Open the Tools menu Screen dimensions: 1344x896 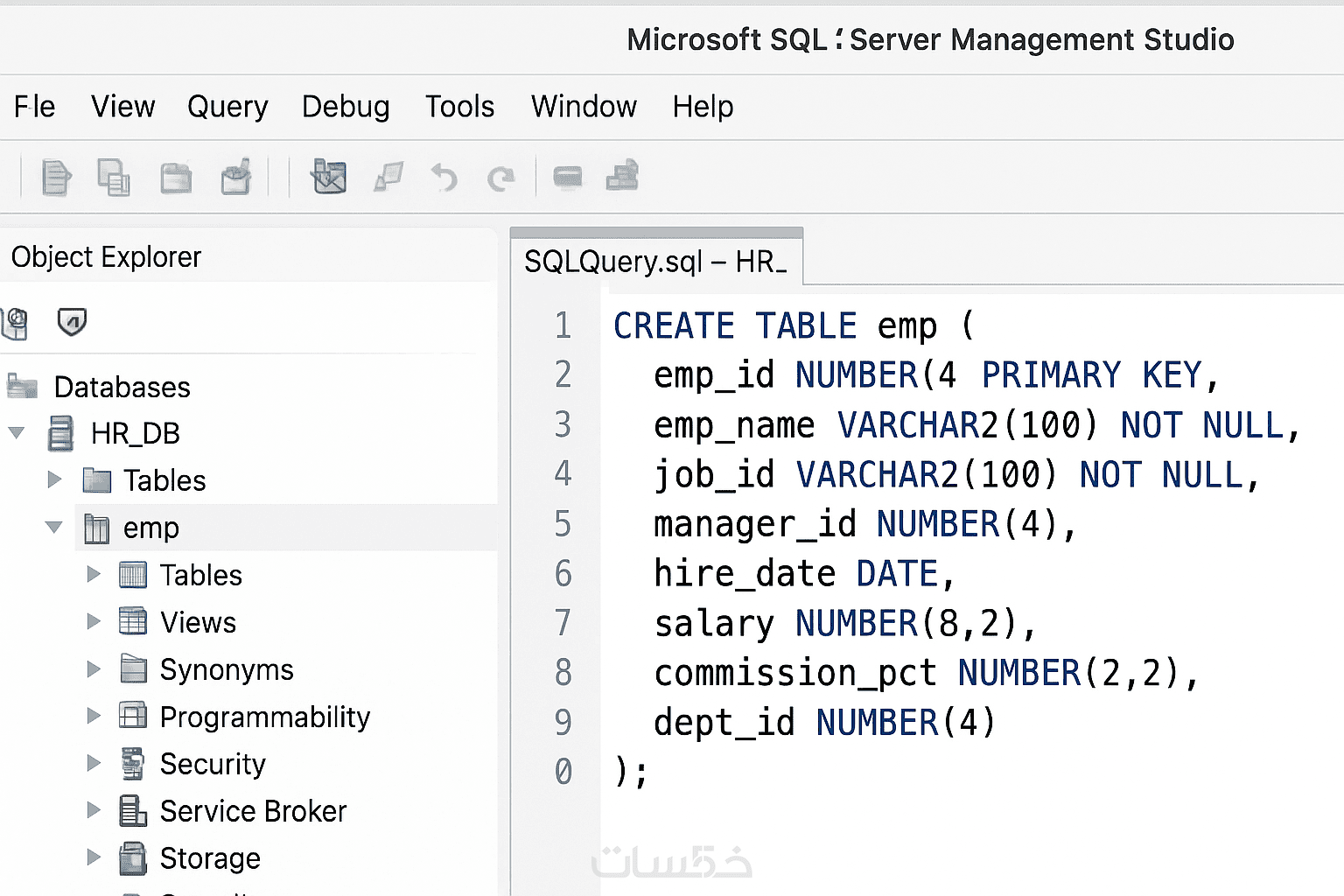pyautogui.click(x=459, y=107)
